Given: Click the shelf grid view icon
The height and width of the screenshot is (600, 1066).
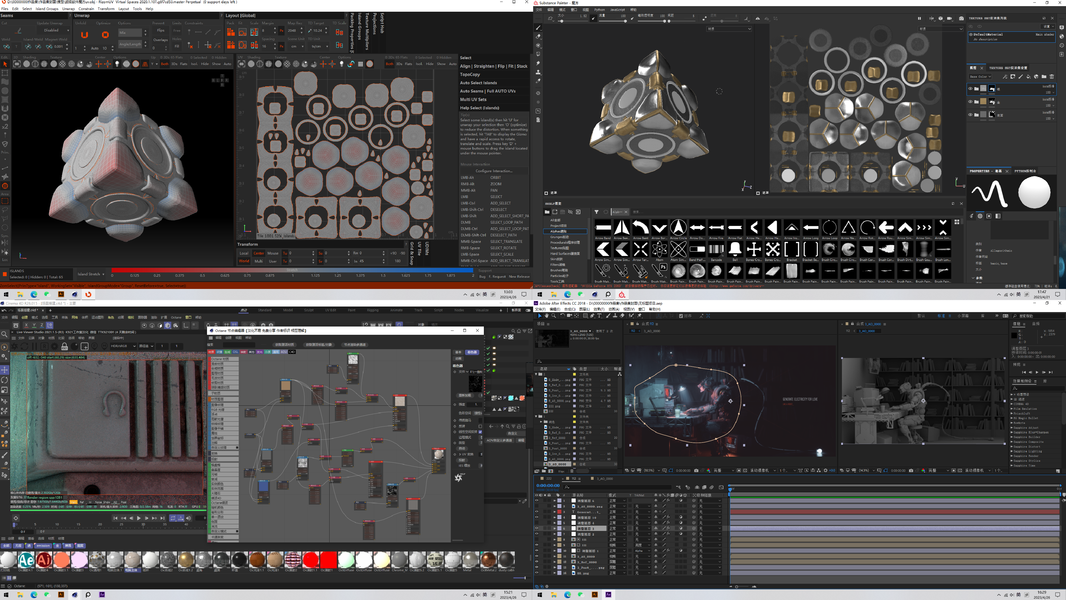Looking at the screenshot, I should click(957, 222).
